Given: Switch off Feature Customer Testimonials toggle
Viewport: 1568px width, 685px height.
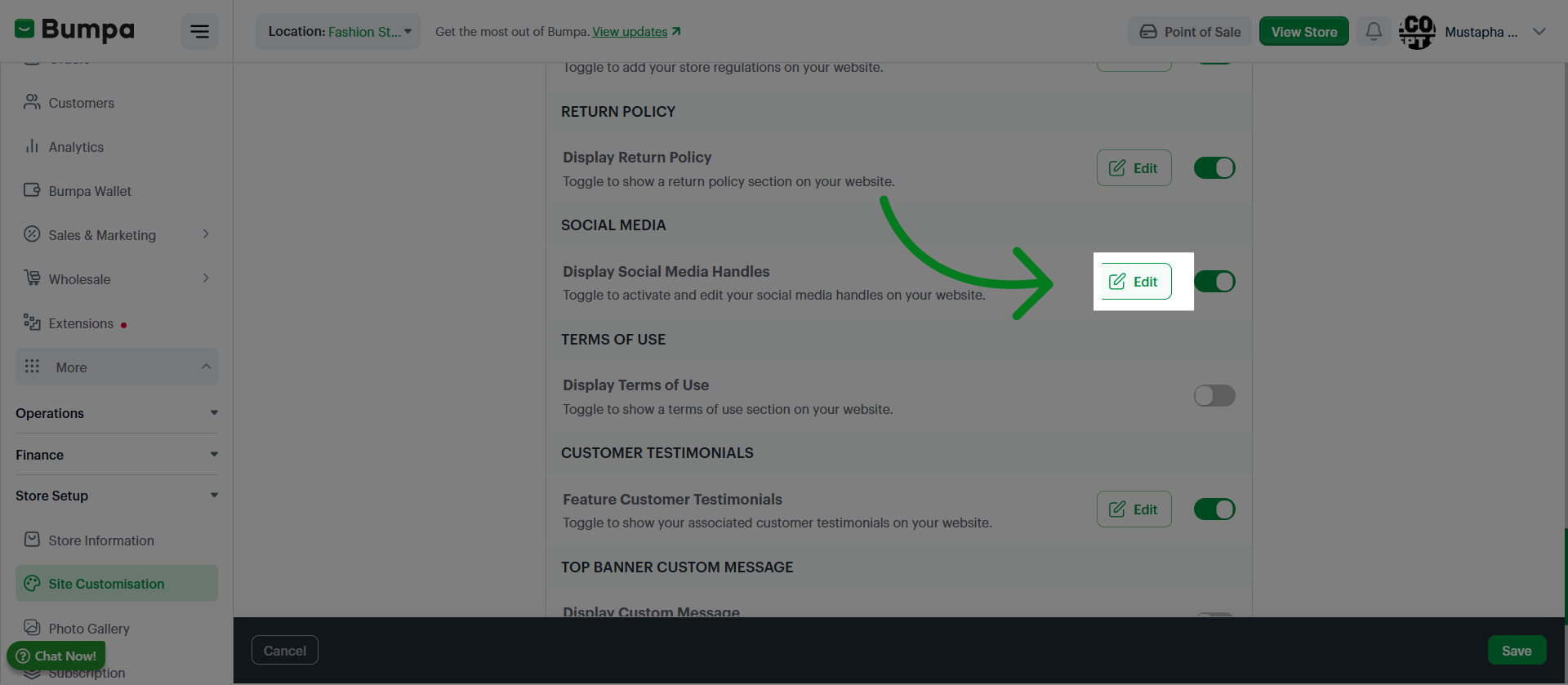Looking at the screenshot, I should point(1214,509).
